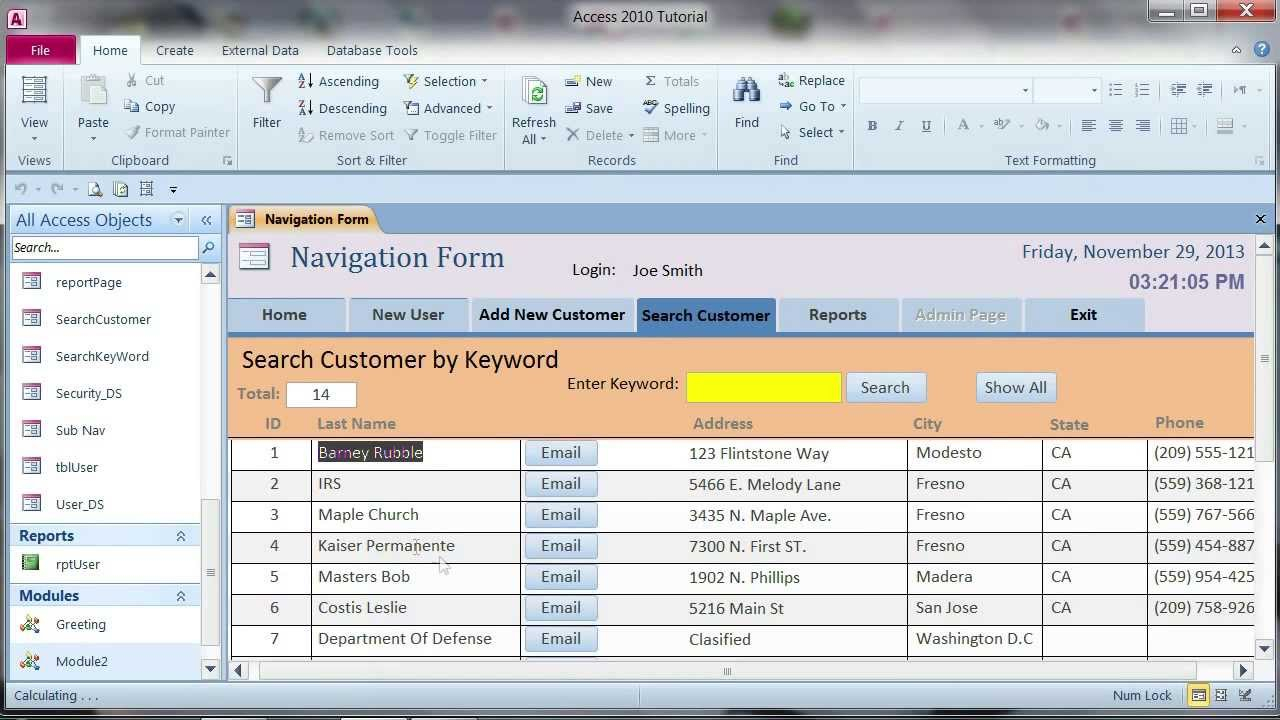This screenshot has height=720, width=1280.
Task: Open the Advanced filter dropdown
Action: 447,108
